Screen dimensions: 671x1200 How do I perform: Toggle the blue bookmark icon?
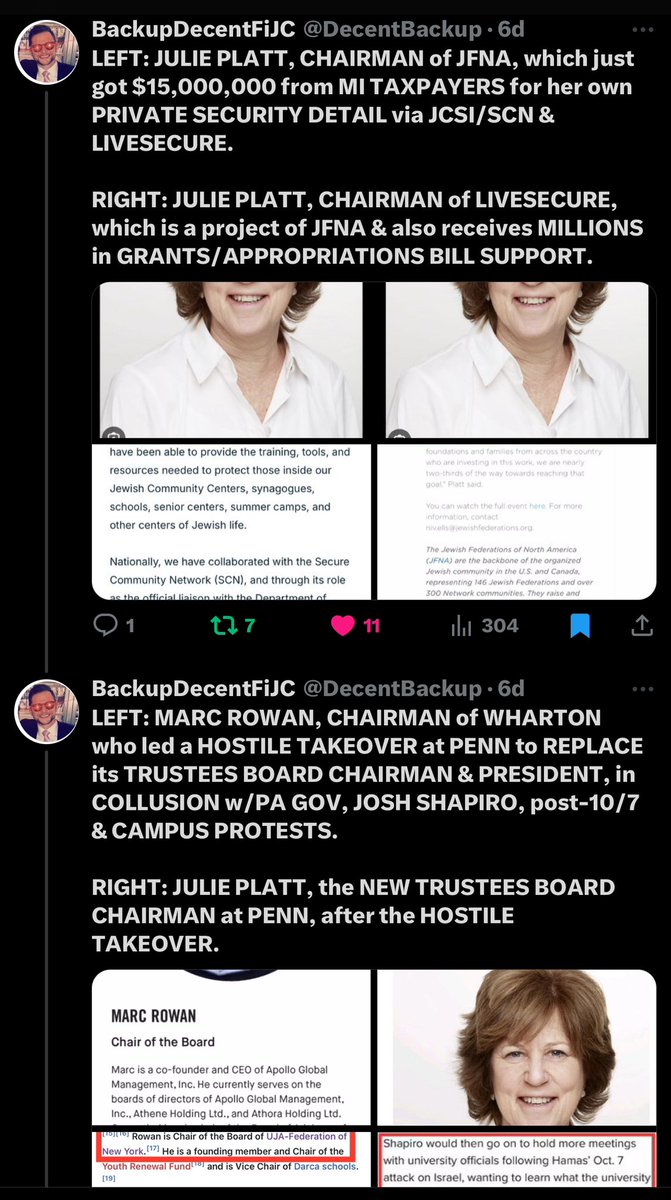click(x=580, y=626)
